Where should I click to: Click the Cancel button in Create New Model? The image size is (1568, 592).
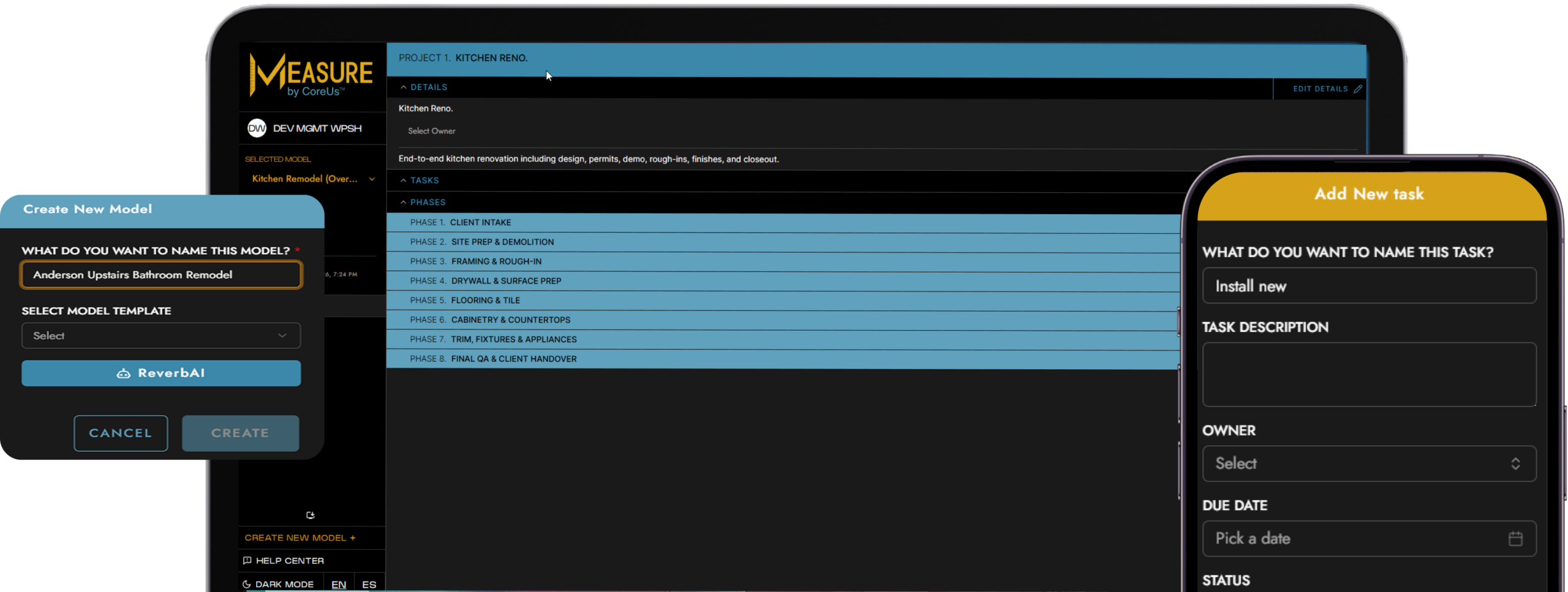(x=121, y=433)
